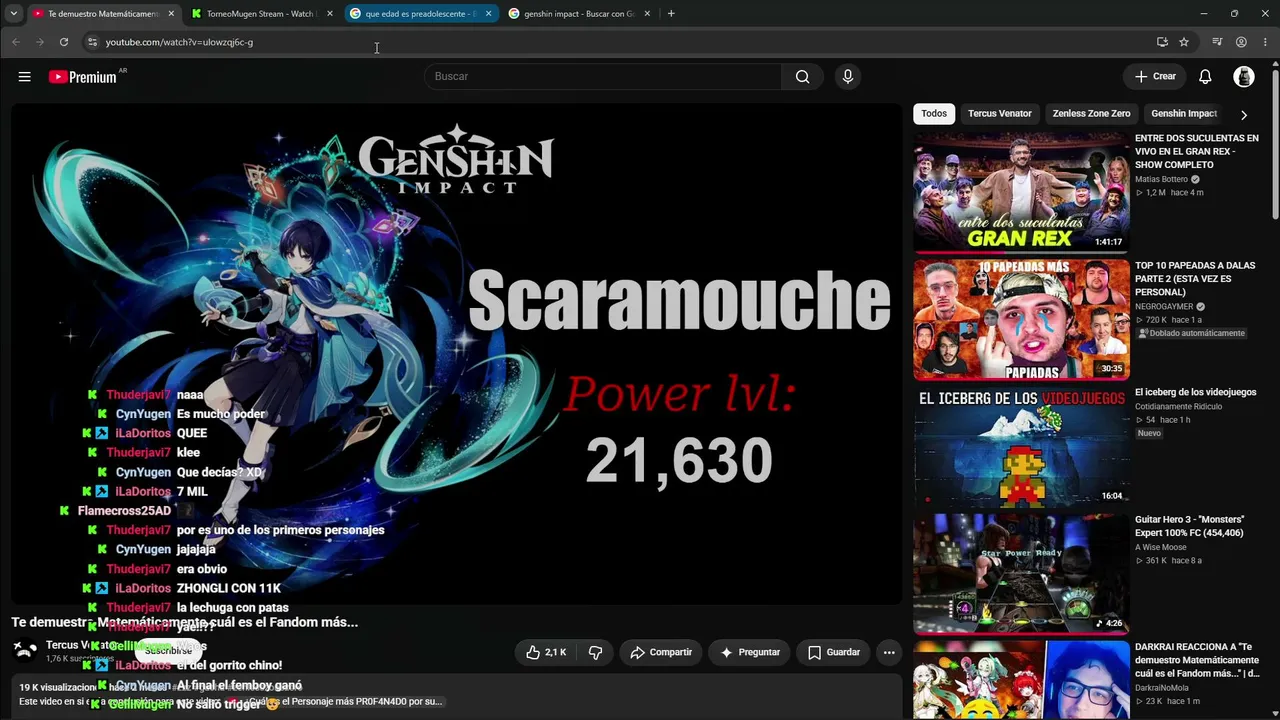The image size is (1280, 720).
Task: Select the 'Zenless Zone Zero' filter chip
Action: tap(1091, 114)
